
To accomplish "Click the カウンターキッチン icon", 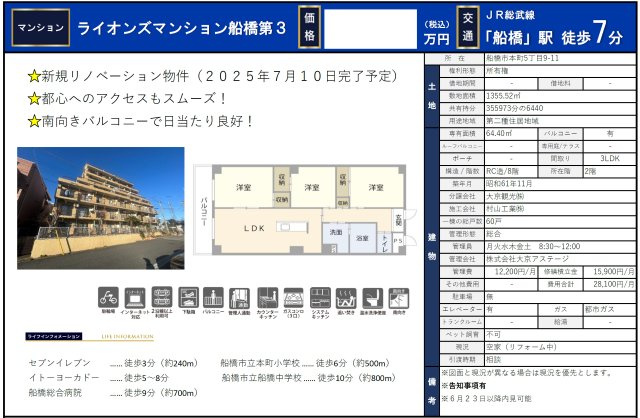I will coord(268,298).
